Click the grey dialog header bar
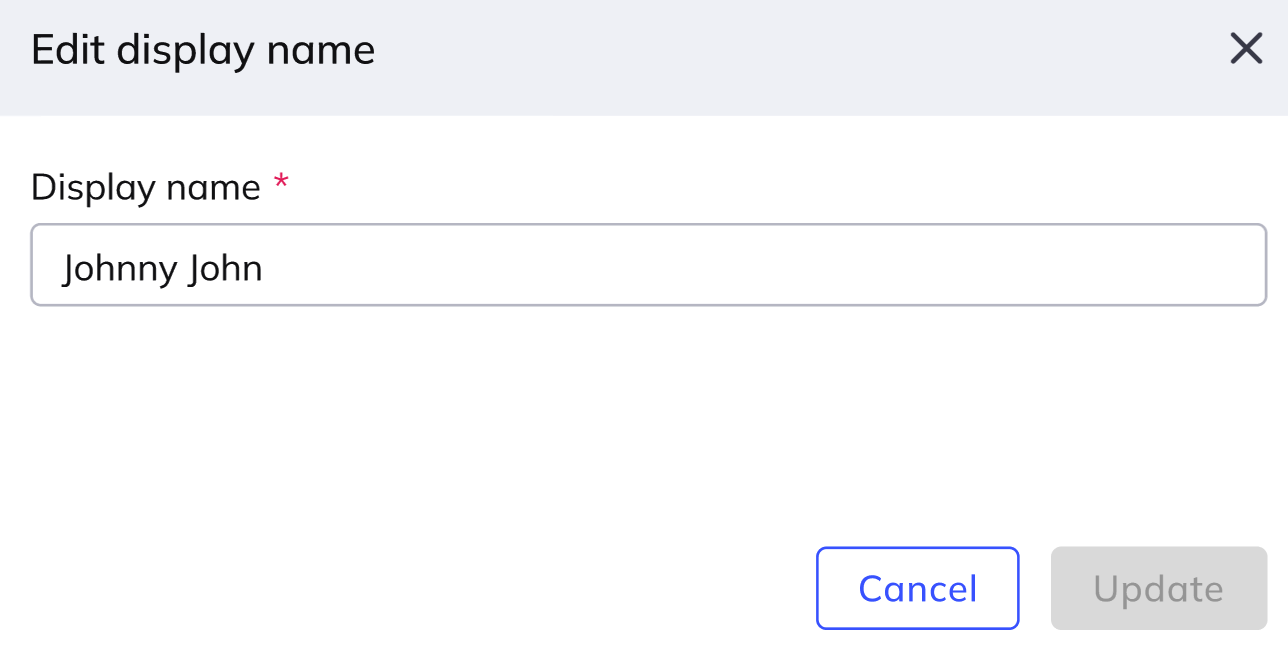Screen dimensions: 1288x655 point(700,55)
